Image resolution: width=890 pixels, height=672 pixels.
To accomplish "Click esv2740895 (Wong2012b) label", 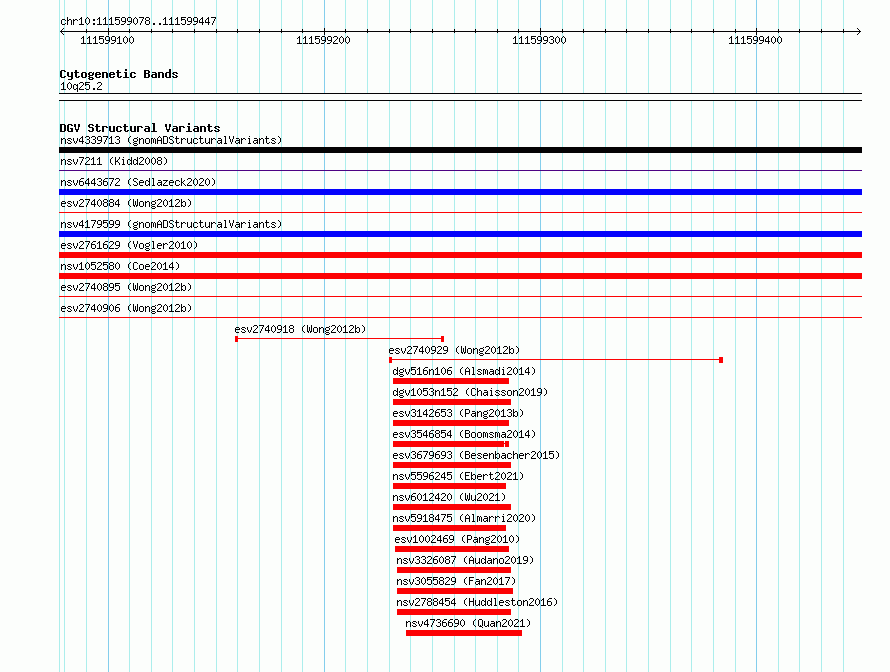I will pos(126,287).
